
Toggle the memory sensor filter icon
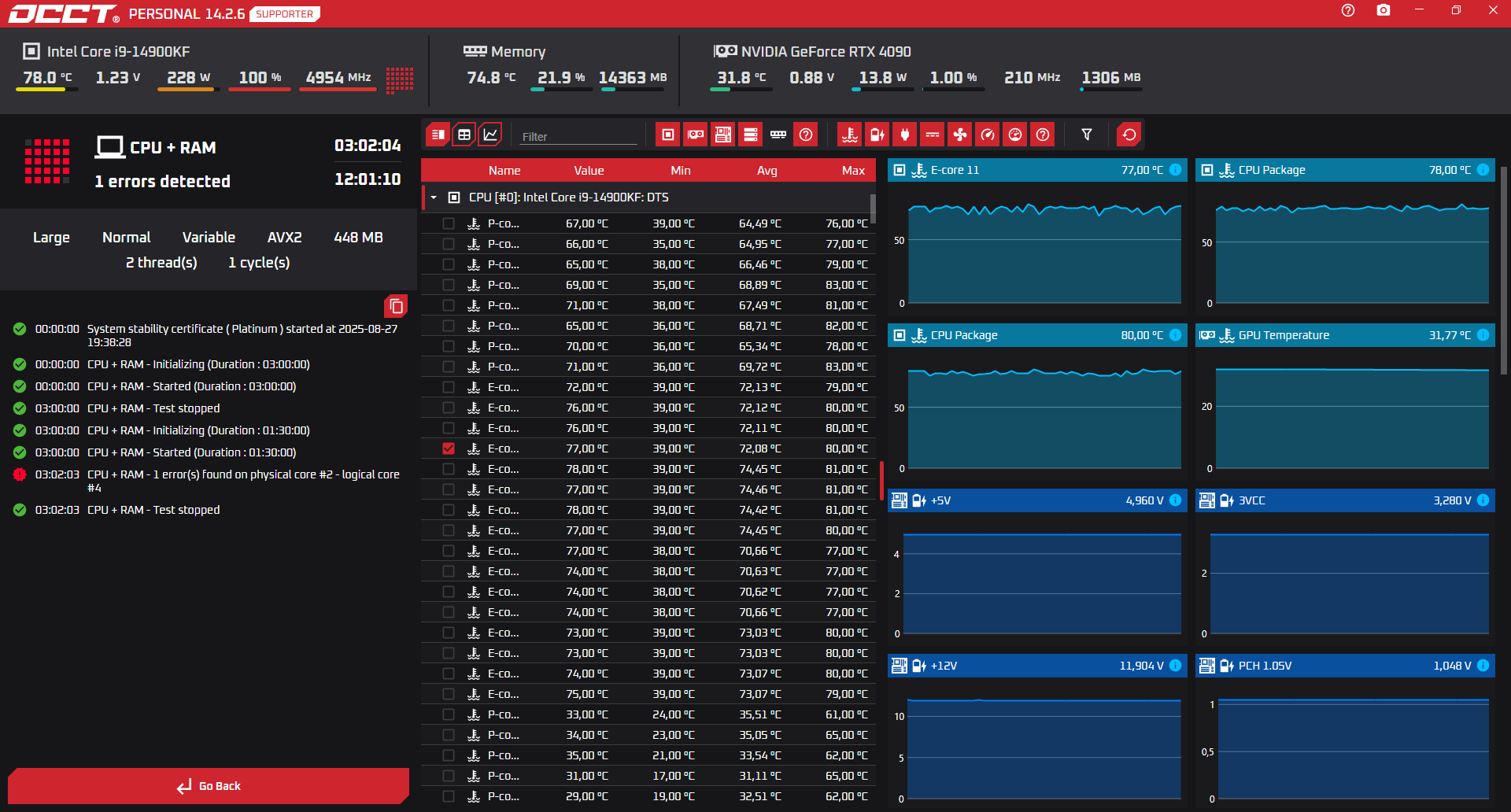778,135
